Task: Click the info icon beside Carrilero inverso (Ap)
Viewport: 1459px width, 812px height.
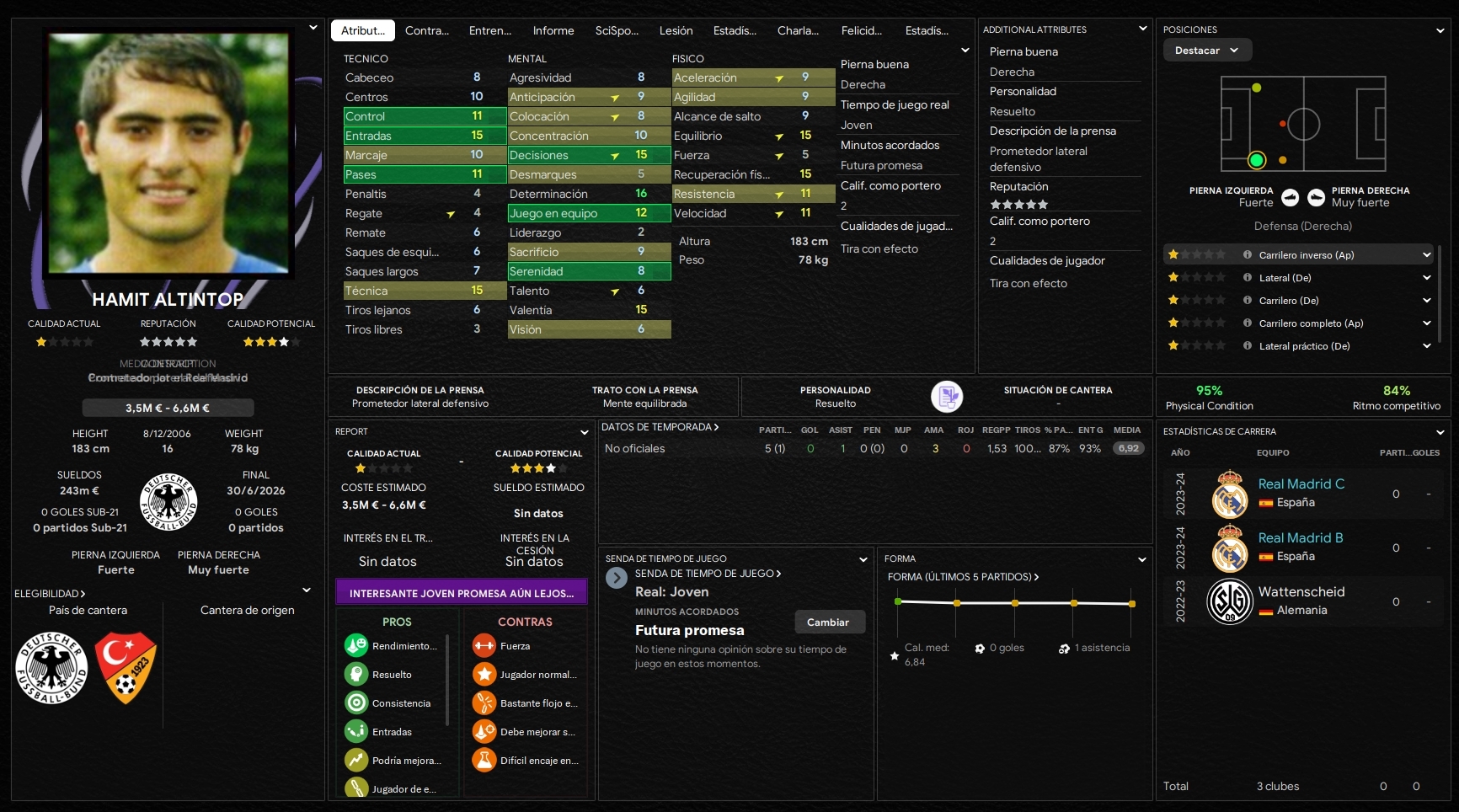Action: point(1248,254)
